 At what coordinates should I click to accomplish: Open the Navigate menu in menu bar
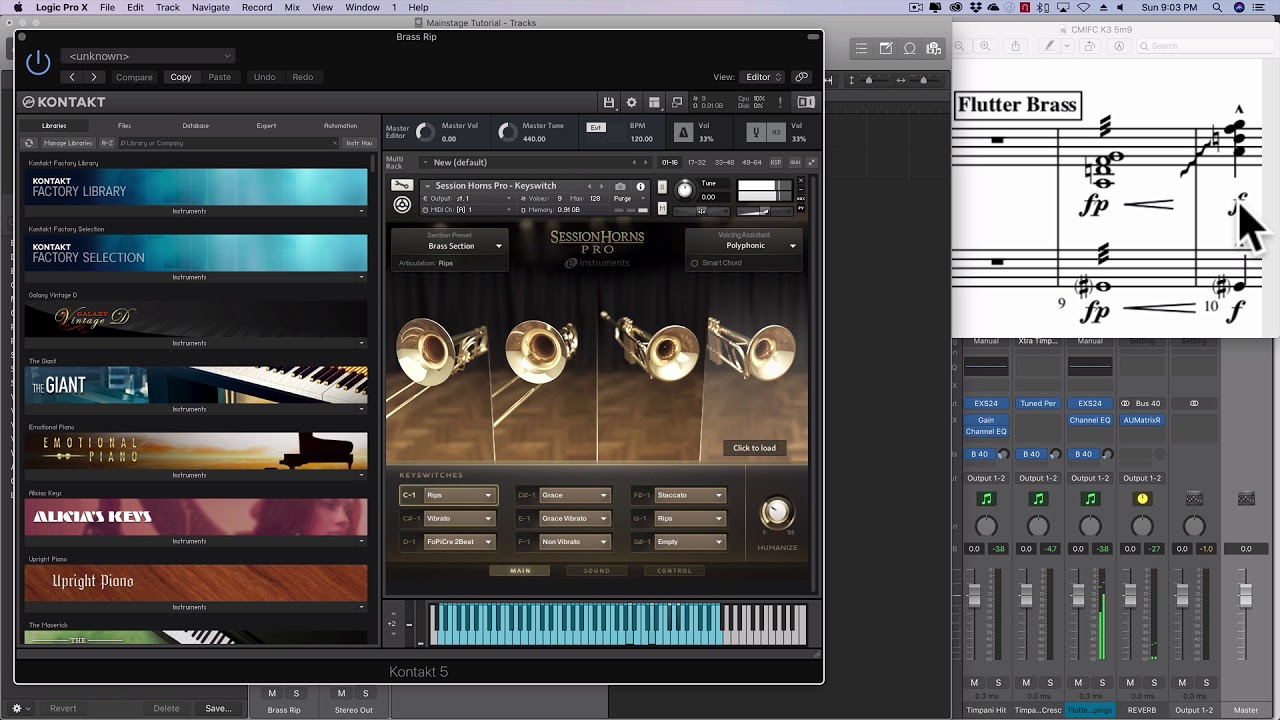211,7
